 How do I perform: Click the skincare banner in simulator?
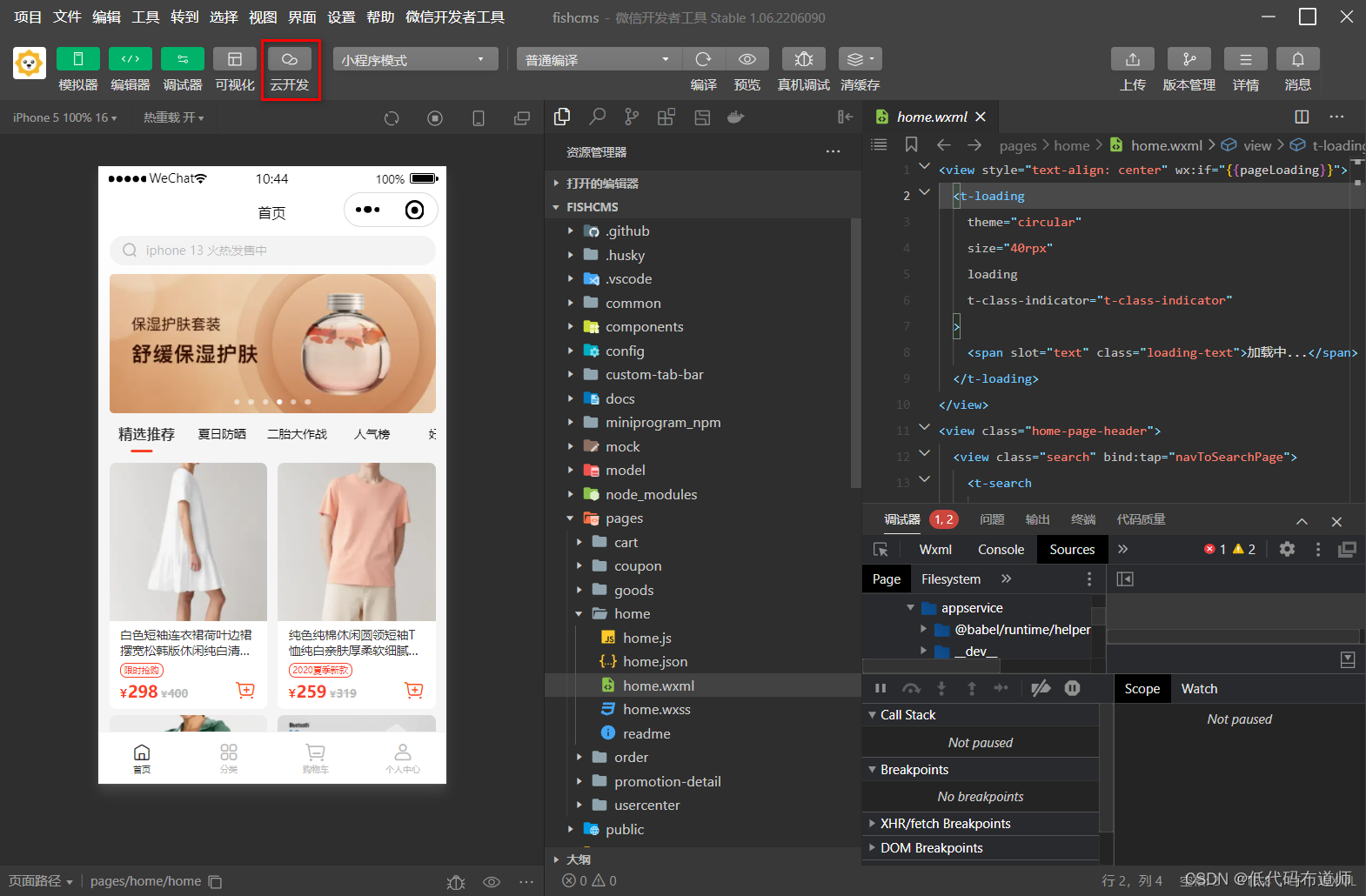click(272, 344)
